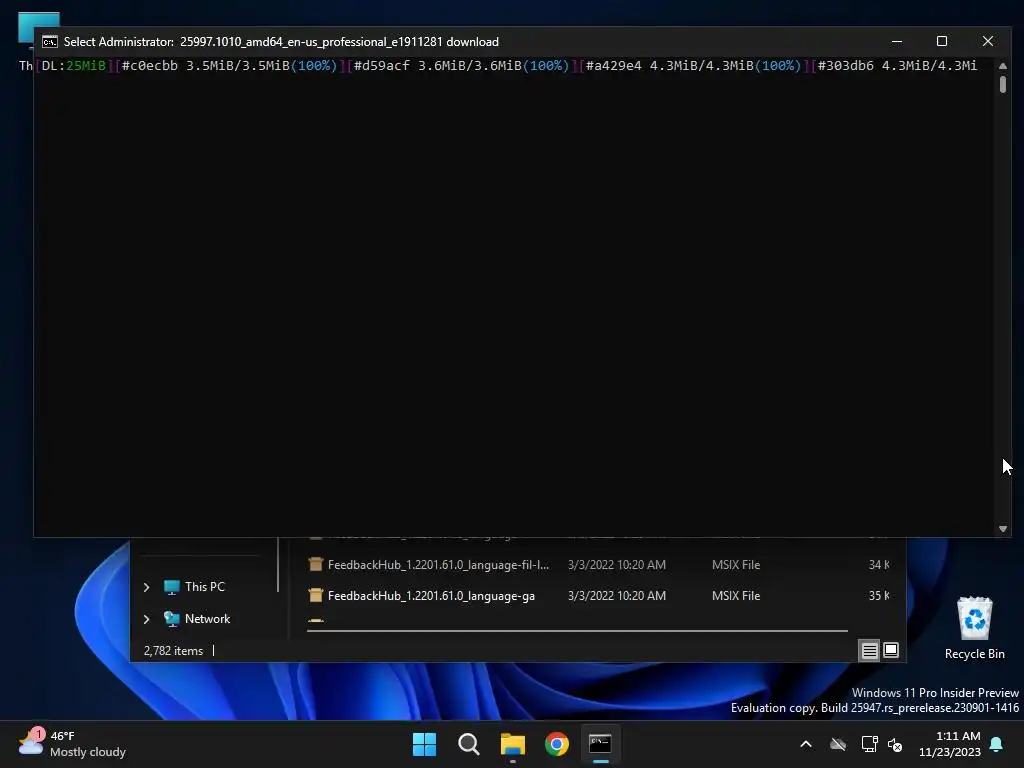Click MSIX File type of language-ga row

coord(736,596)
